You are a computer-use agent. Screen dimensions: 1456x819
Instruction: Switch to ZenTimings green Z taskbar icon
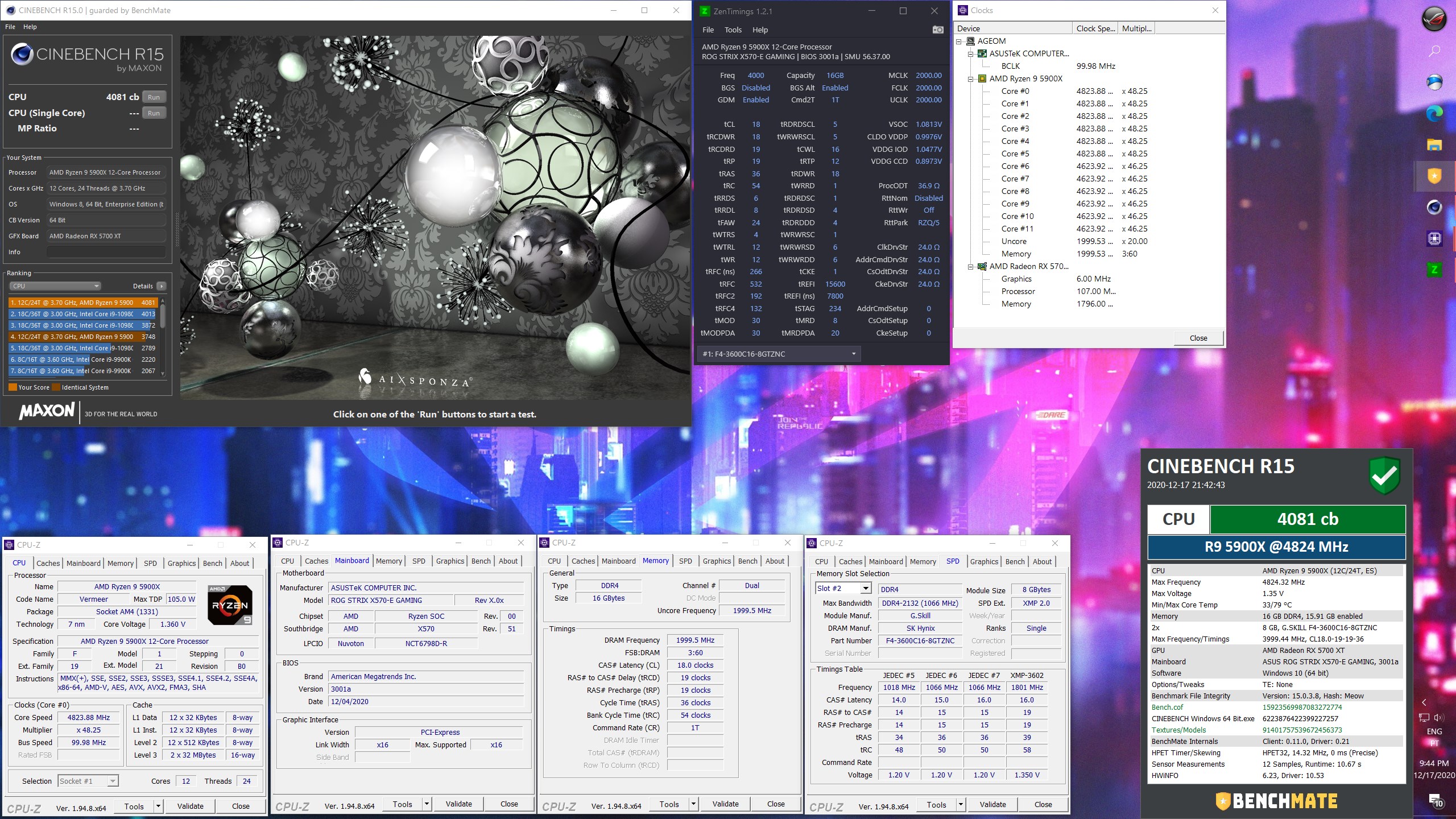pyautogui.click(x=1434, y=270)
